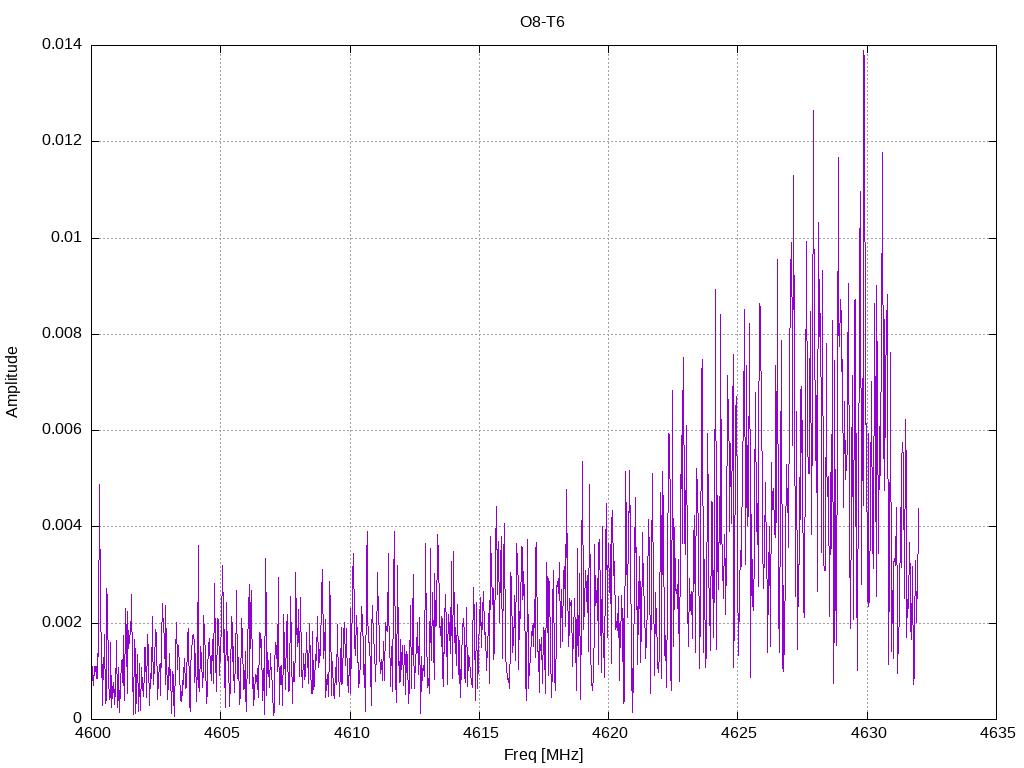Click the tallest spectrum peak tip near 4630 MHz
The height and width of the screenshot is (768, 1024).
click(x=864, y=52)
